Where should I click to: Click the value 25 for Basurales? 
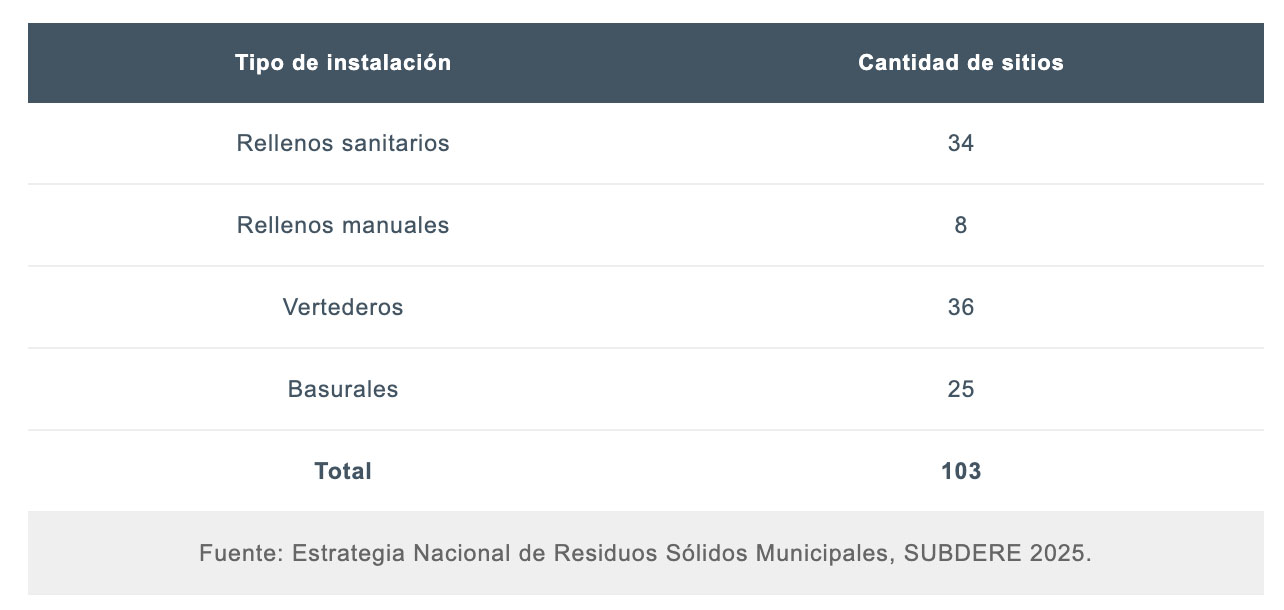960,390
